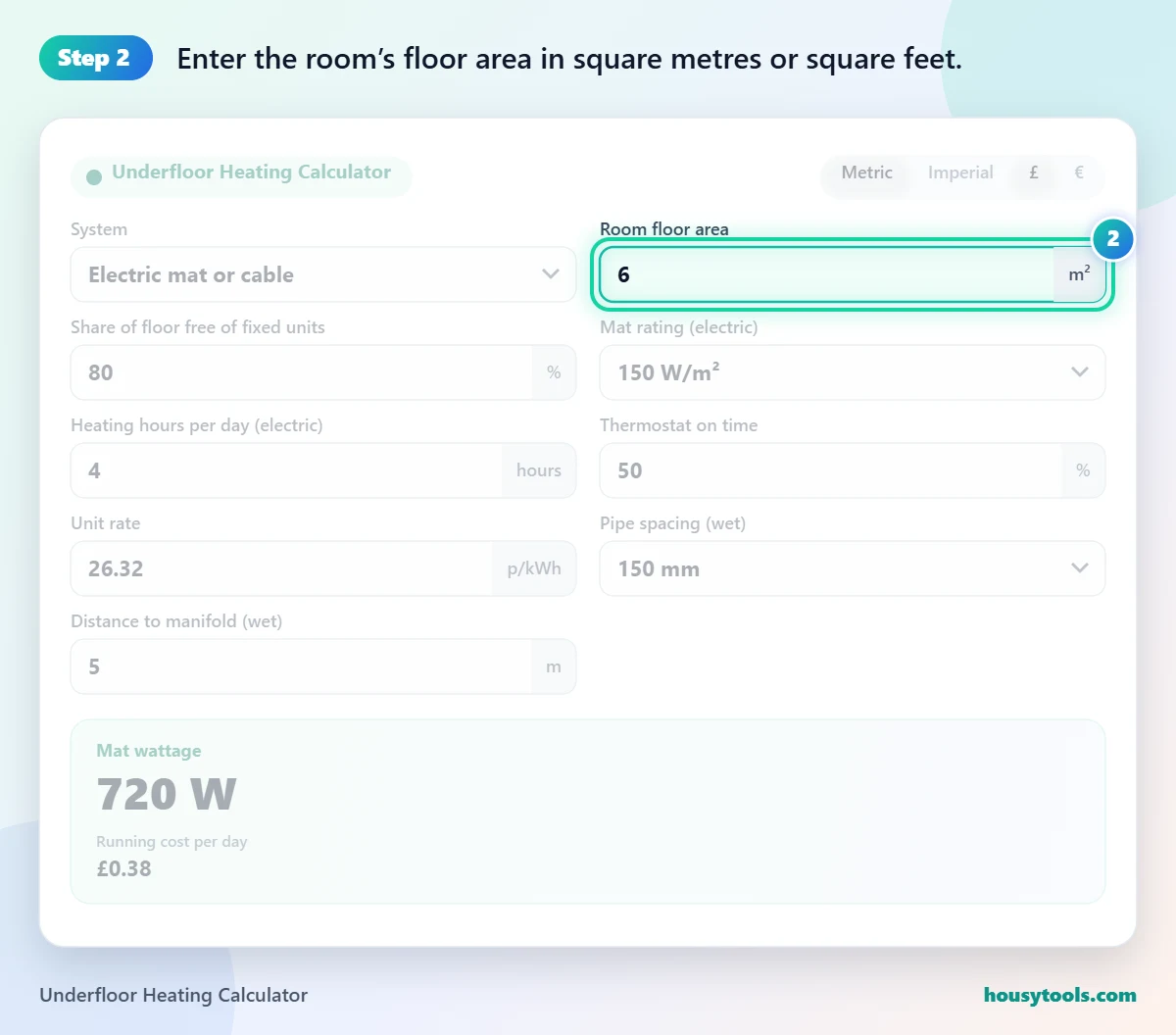Select the Metric units toggle
The width and height of the screenshot is (1176, 1035).
point(867,172)
